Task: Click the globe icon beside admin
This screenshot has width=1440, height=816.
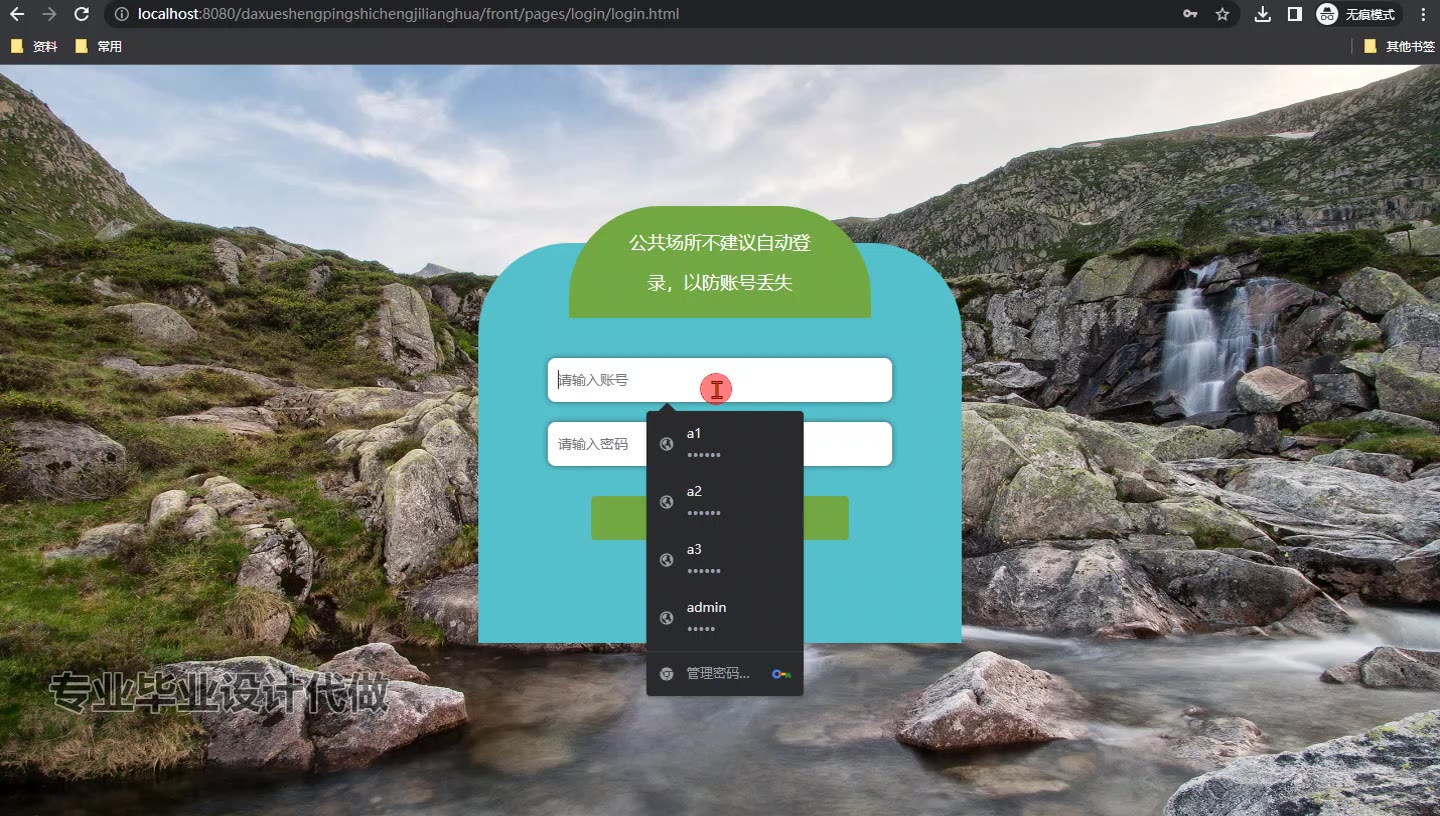Action: 667,618
